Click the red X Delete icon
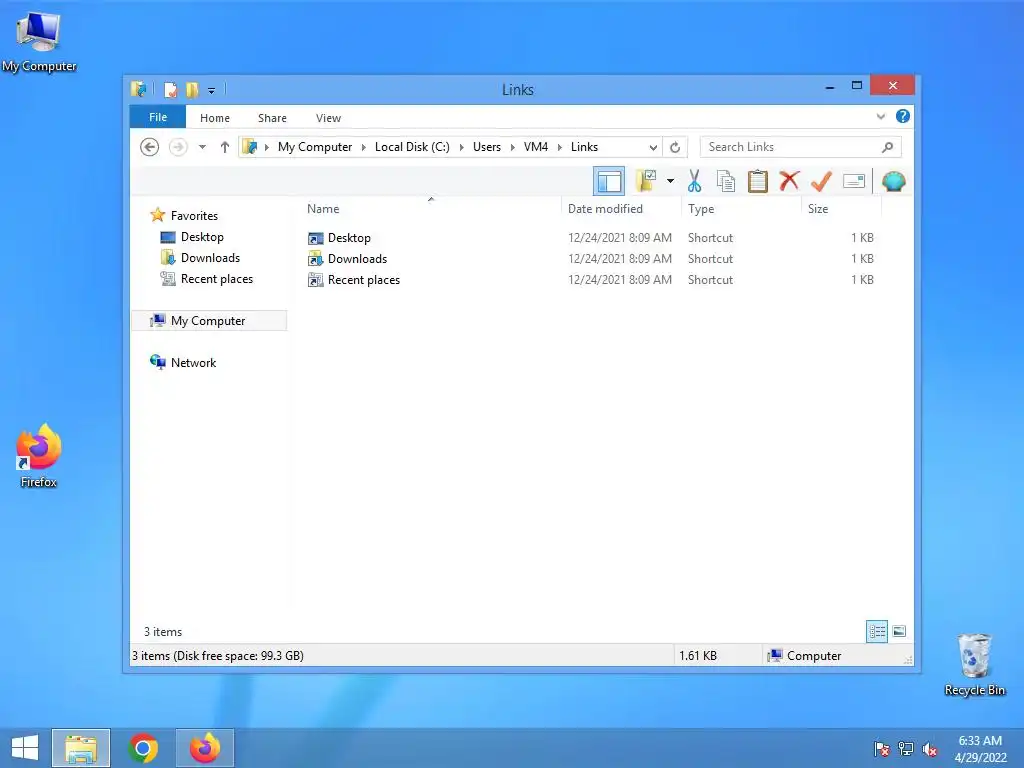The height and width of the screenshot is (768, 1024). [789, 181]
